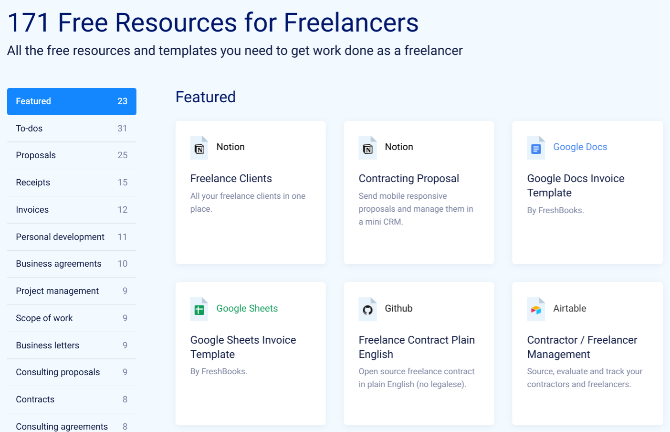Open the To-dos category
Image resolution: width=670 pixels, height=432 pixels.
point(71,128)
